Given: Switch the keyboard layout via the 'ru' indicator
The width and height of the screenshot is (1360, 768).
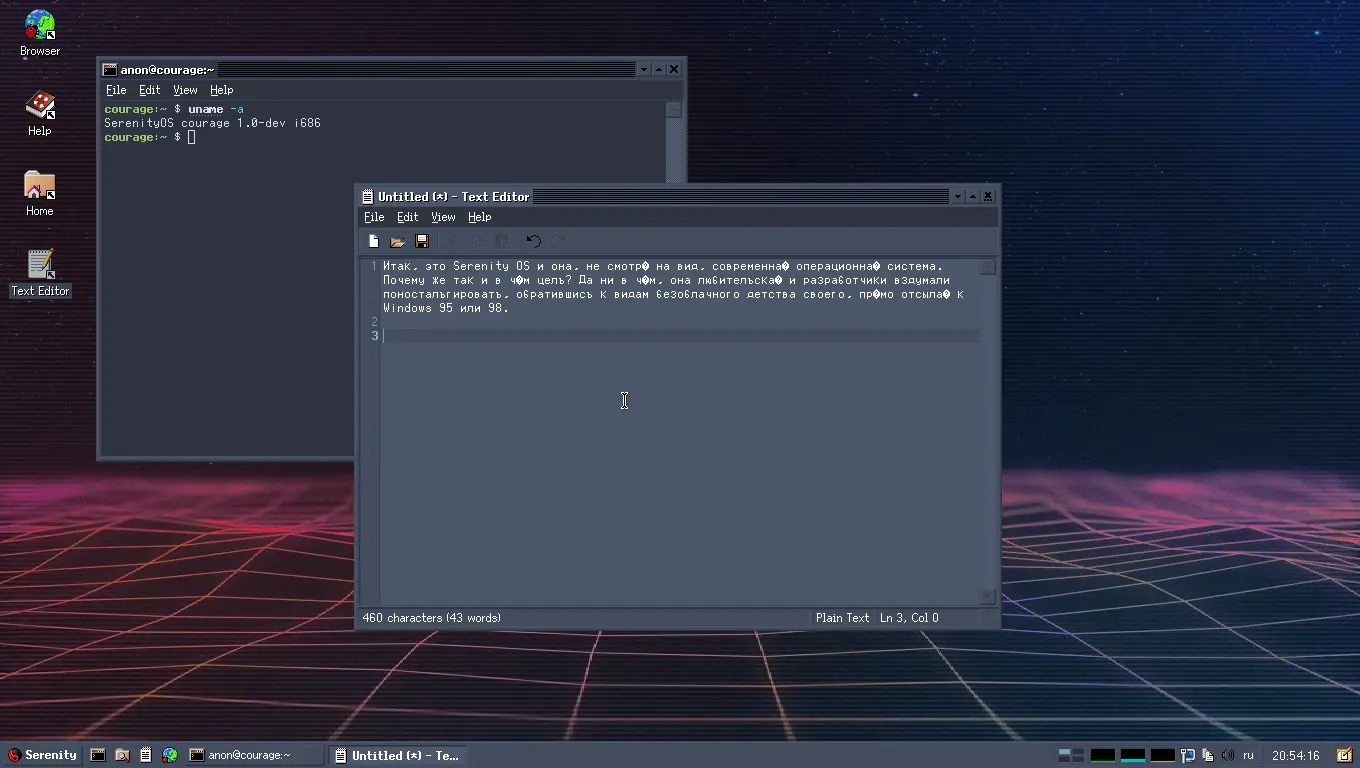Looking at the screenshot, I should pyautogui.click(x=1248, y=755).
